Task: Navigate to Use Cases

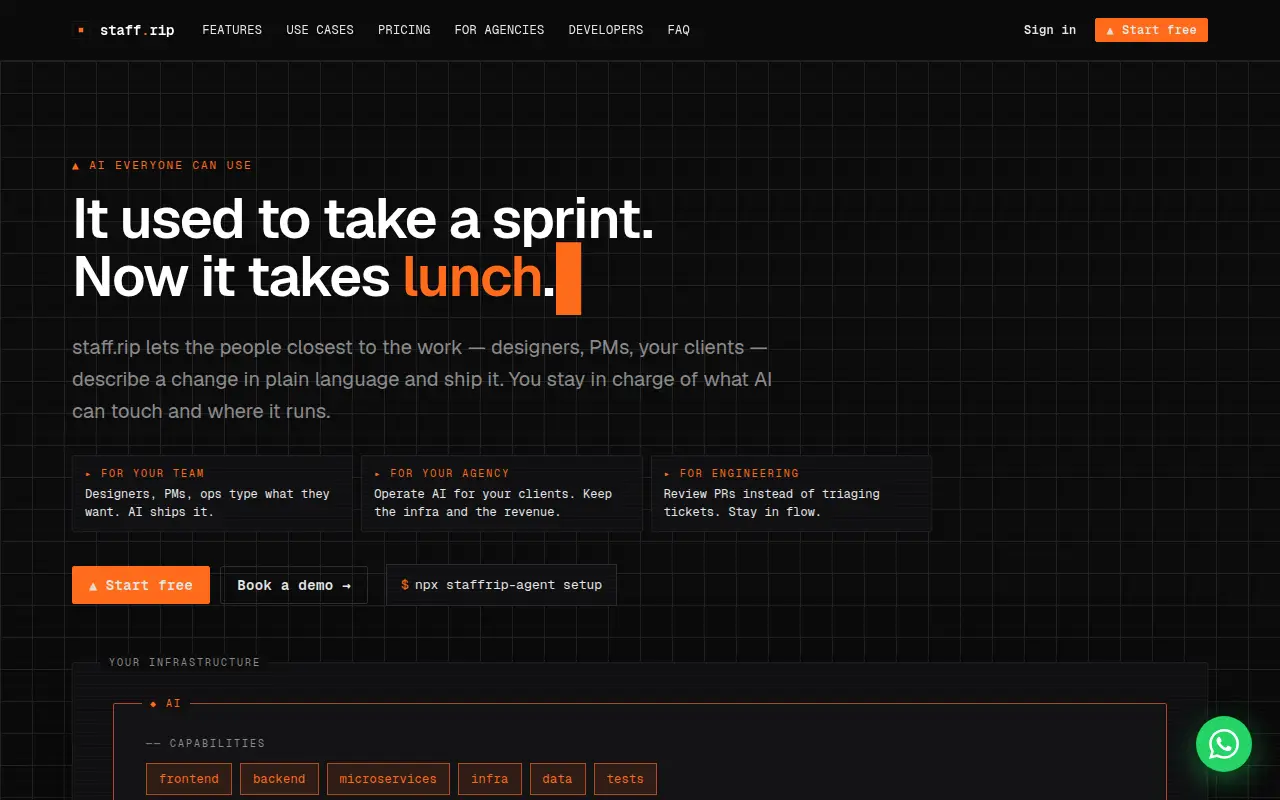Action: pyautogui.click(x=320, y=30)
